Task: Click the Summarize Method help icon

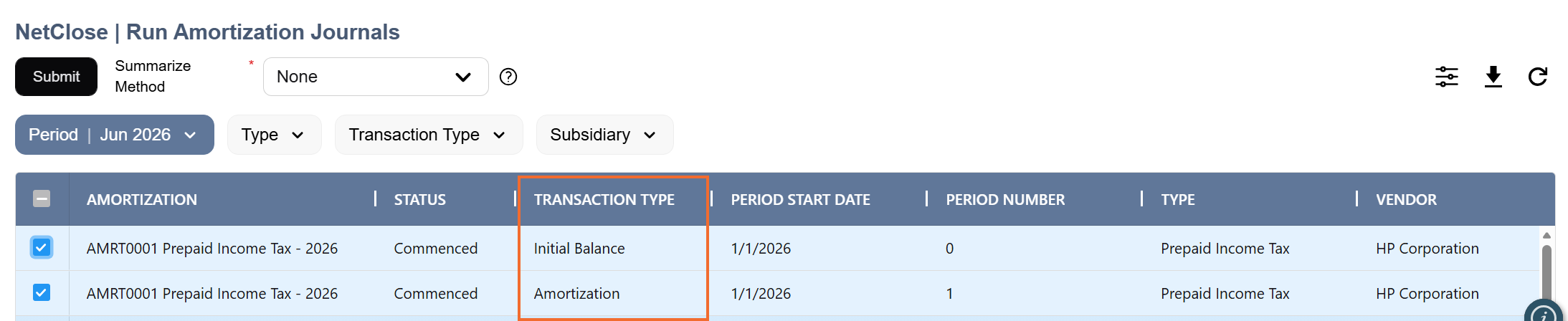Action: [x=508, y=77]
